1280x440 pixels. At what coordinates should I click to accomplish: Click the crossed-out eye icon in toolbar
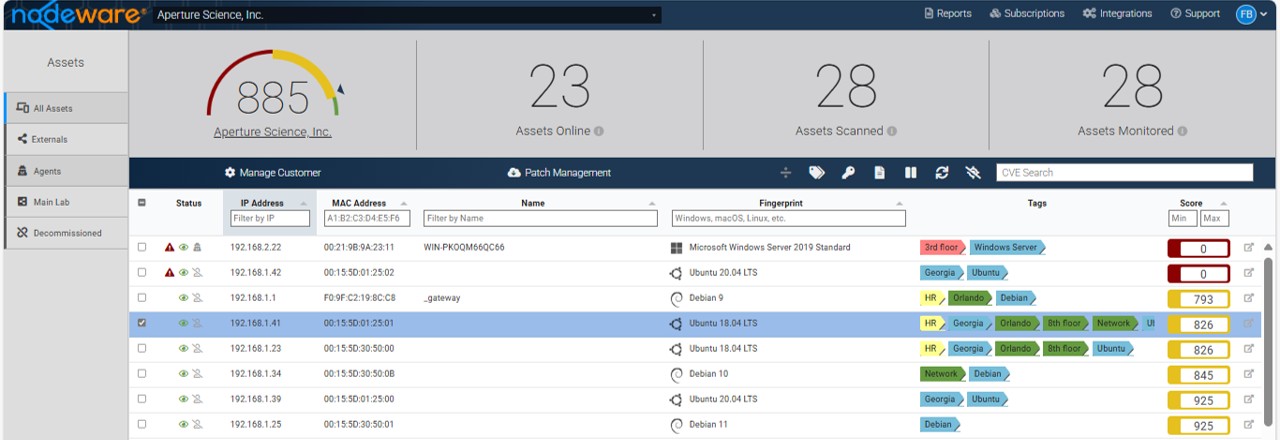973,172
